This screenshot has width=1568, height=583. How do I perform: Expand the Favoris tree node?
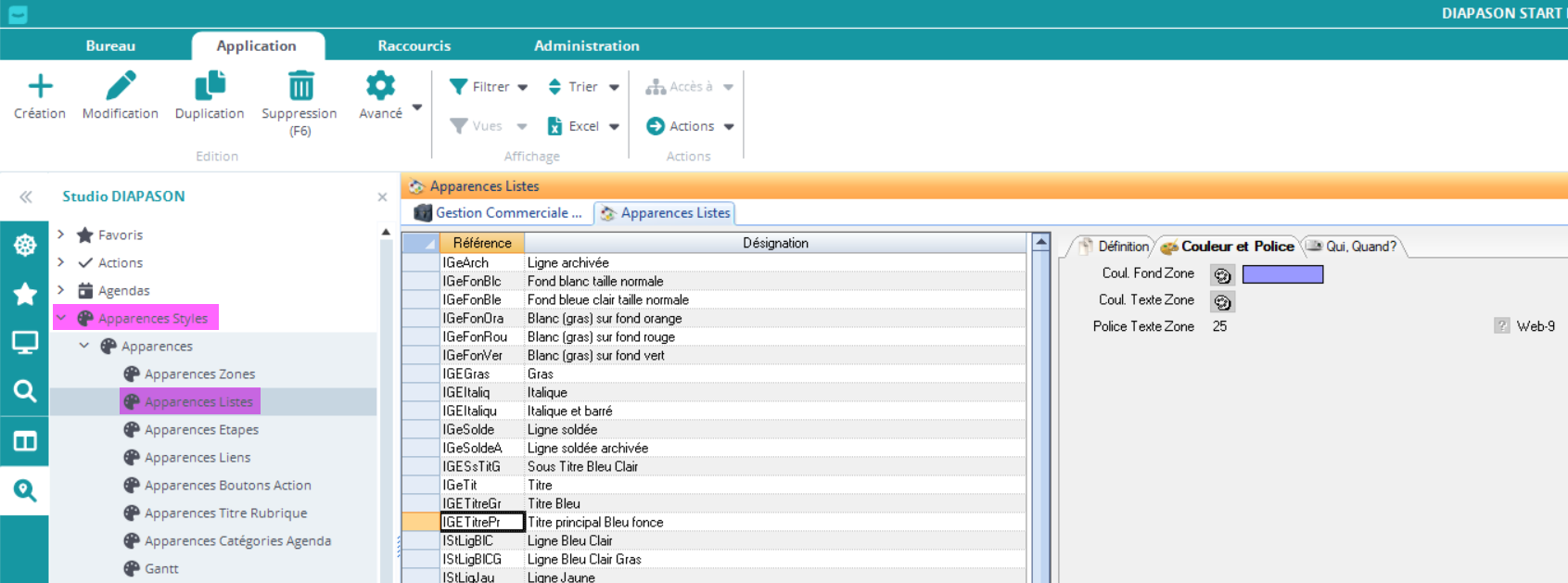[x=61, y=234]
